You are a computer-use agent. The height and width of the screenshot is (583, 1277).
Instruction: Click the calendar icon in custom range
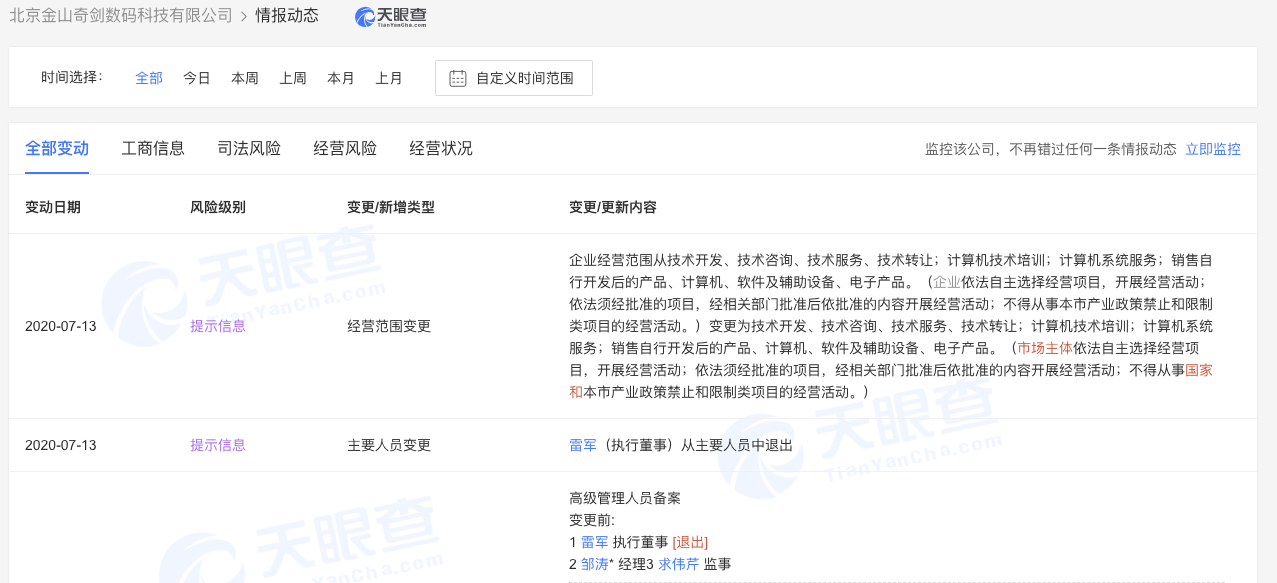coord(458,78)
